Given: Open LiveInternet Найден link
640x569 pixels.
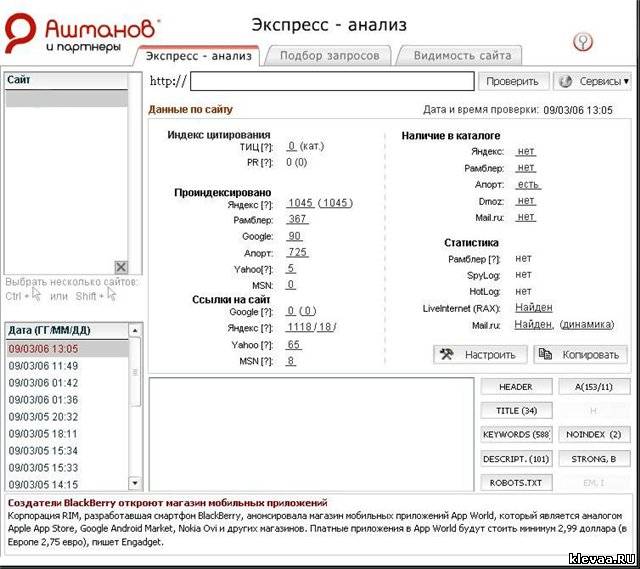Looking at the screenshot, I should tap(533, 308).
